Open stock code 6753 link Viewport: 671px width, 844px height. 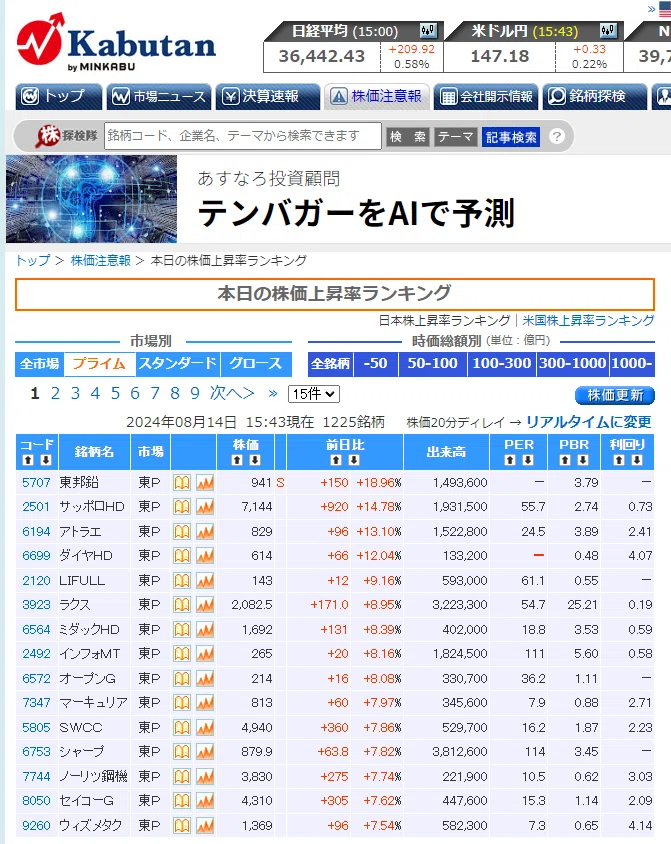pyautogui.click(x=36, y=751)
